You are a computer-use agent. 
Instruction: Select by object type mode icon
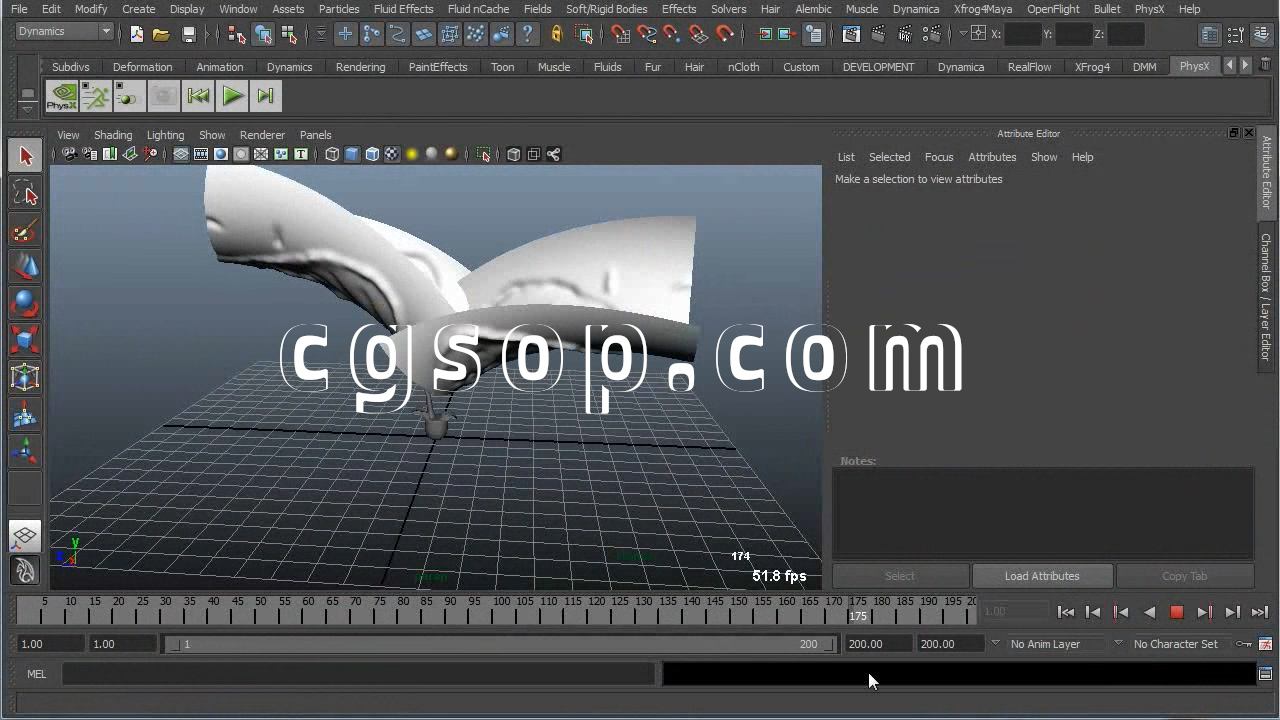tap(263, 34)
